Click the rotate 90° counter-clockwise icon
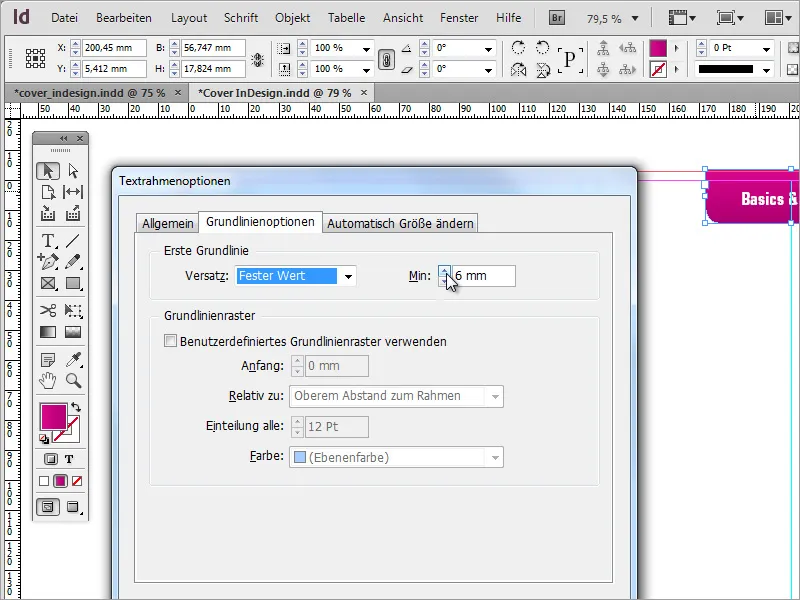Viewport: 800px width, 600px height. coord(542,47)
